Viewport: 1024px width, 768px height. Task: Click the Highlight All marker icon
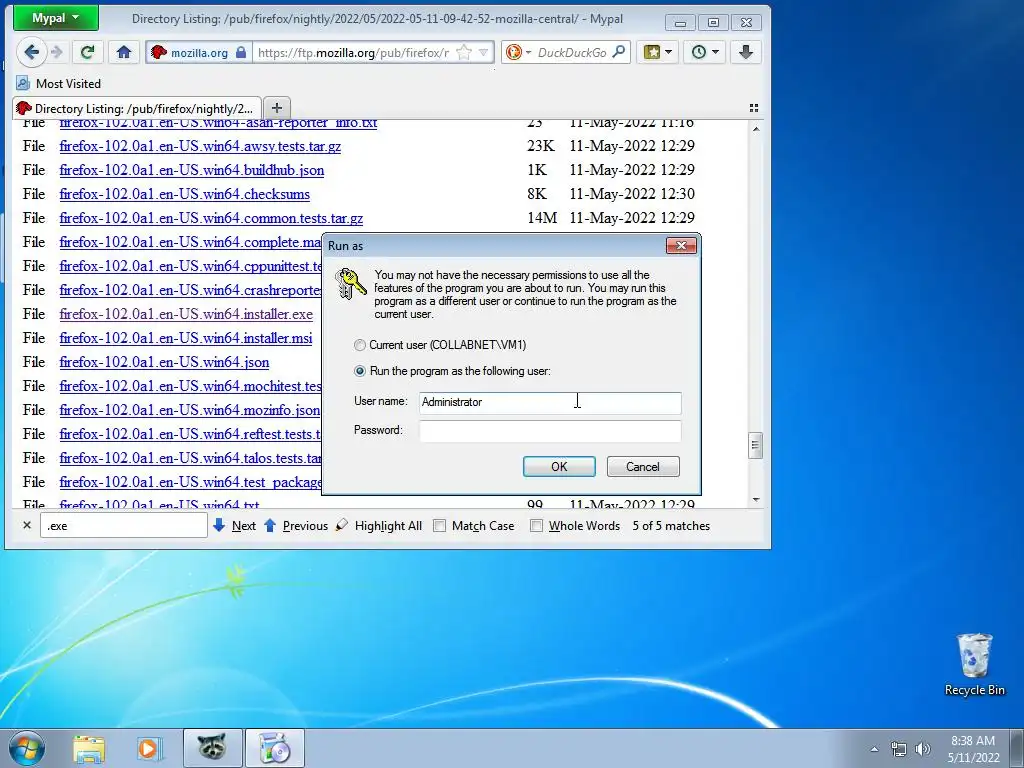pos(342,525)
